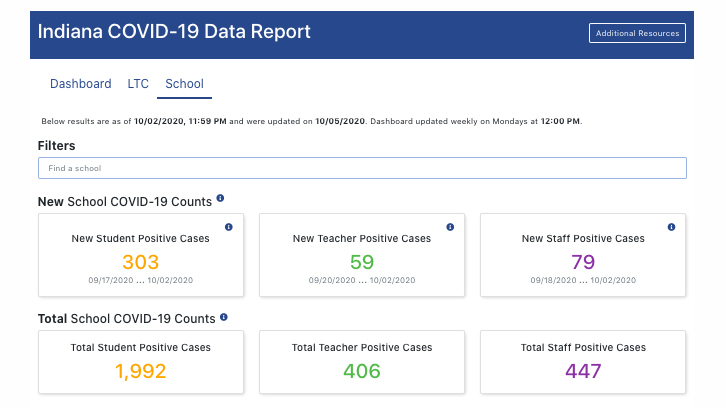726x408 pixels.
Task: Switch to the LTC tab
Action: coord(138,84)
